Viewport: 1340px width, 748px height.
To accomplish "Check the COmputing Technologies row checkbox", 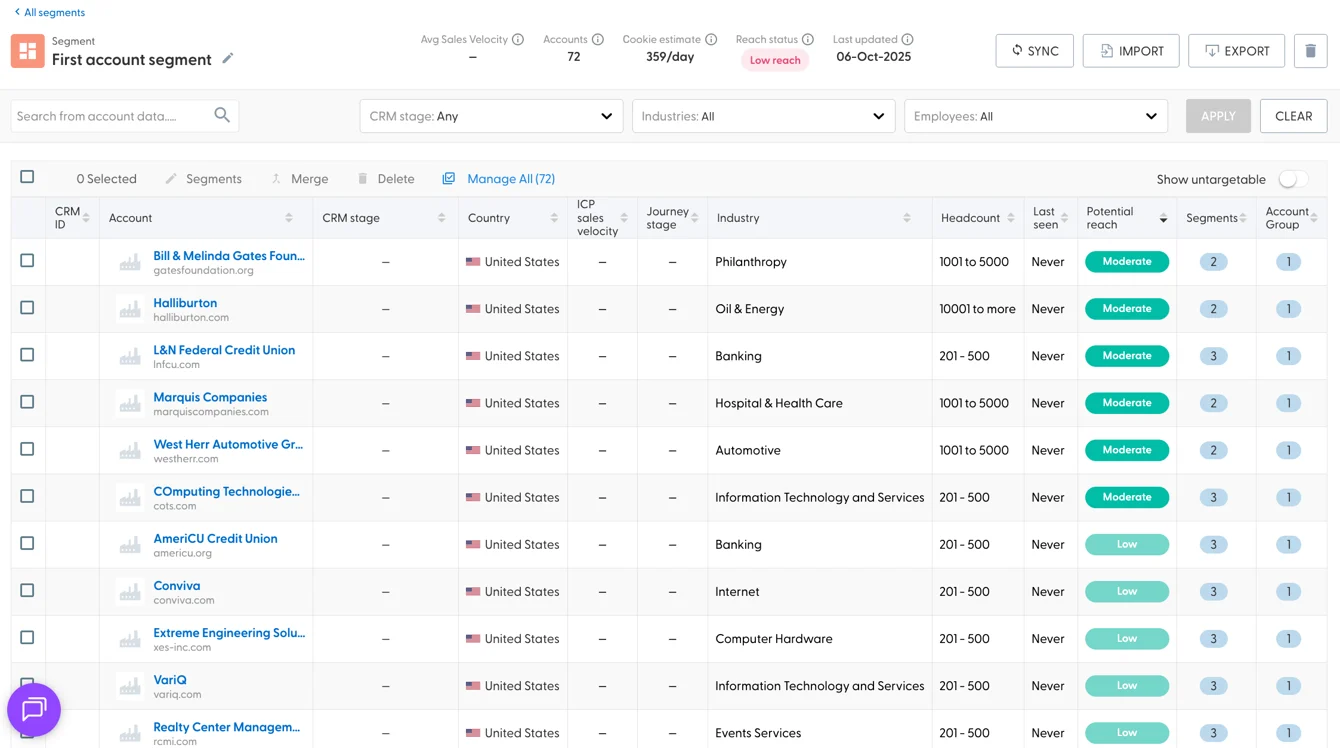I will 27,496.
